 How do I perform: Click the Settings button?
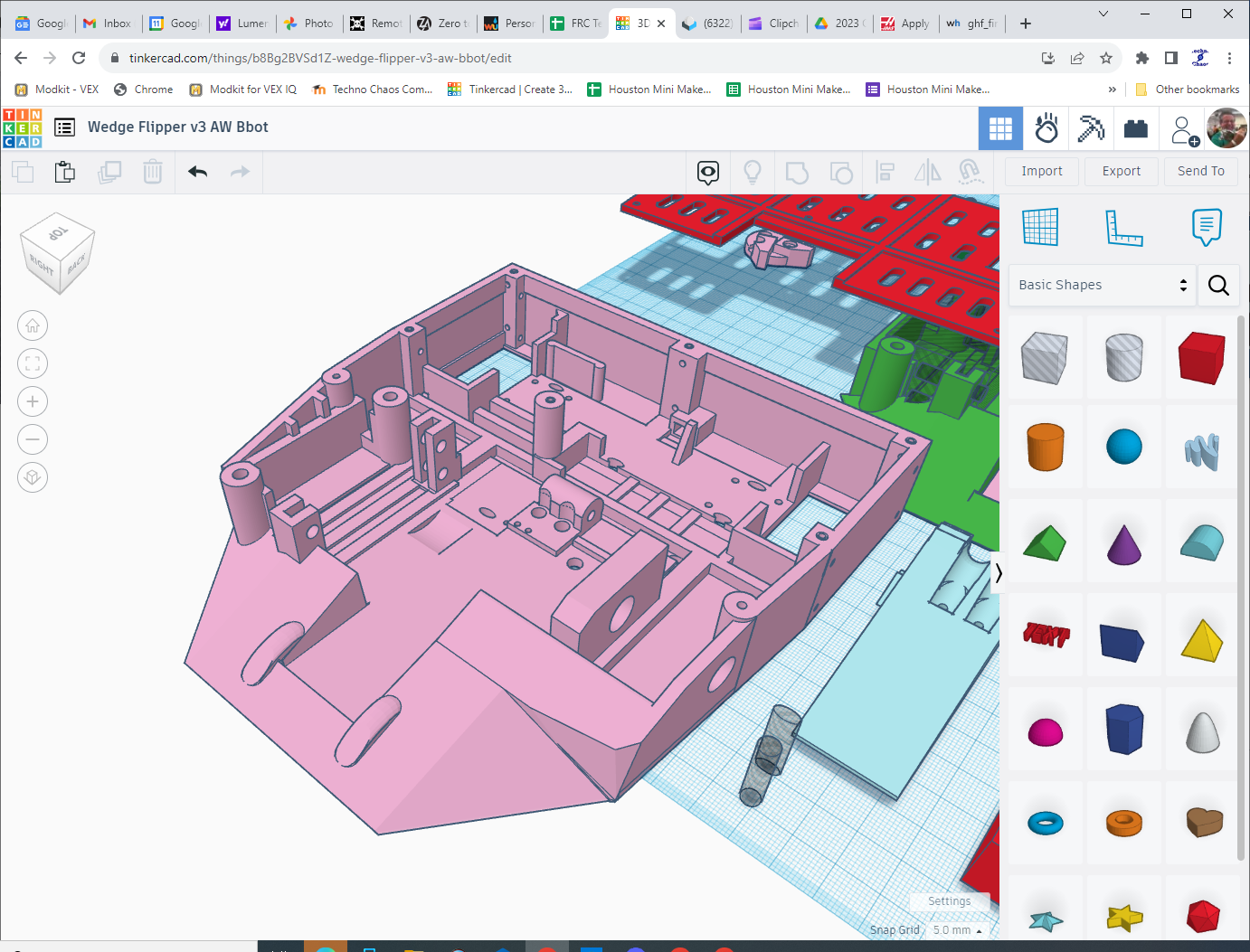pos(949,901)
